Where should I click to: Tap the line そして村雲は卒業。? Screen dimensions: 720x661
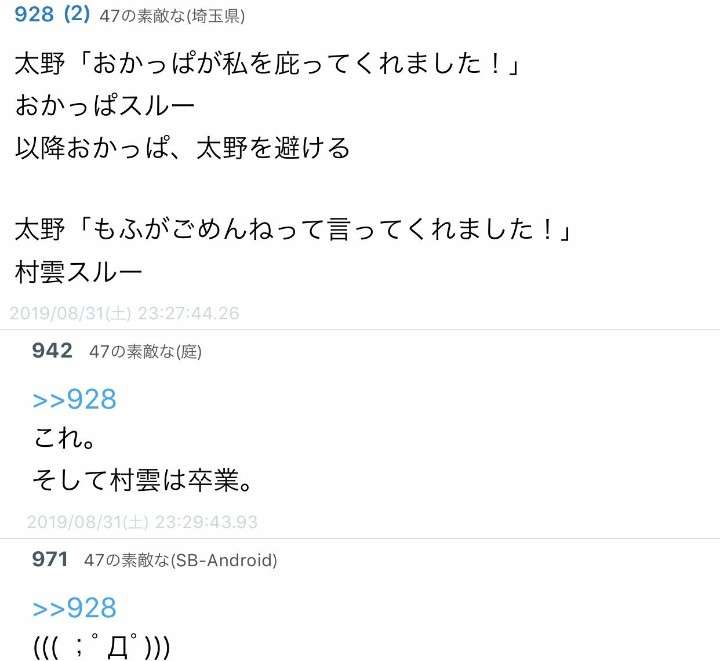coord(142,480)
